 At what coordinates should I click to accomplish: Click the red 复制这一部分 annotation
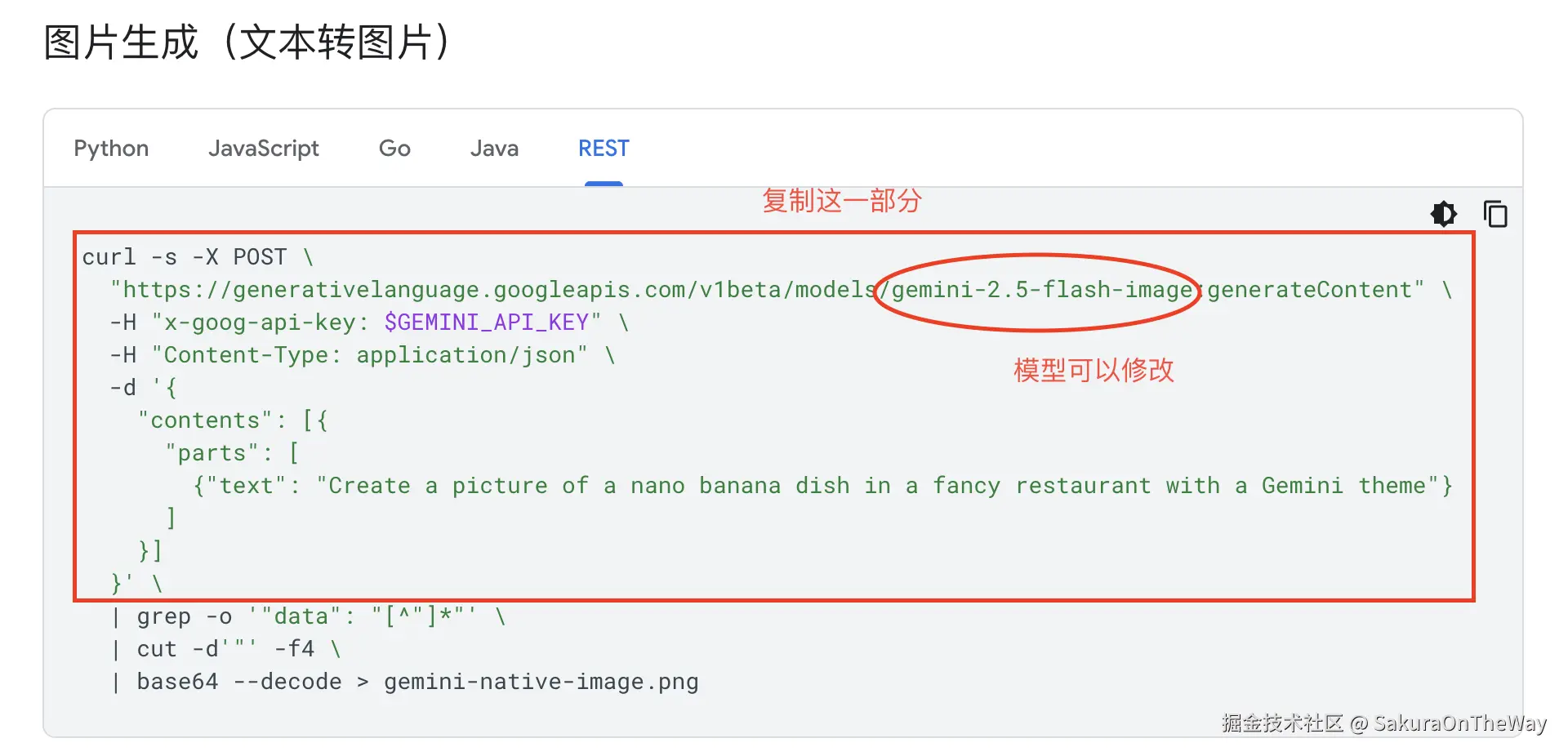[x=841, y=201]
